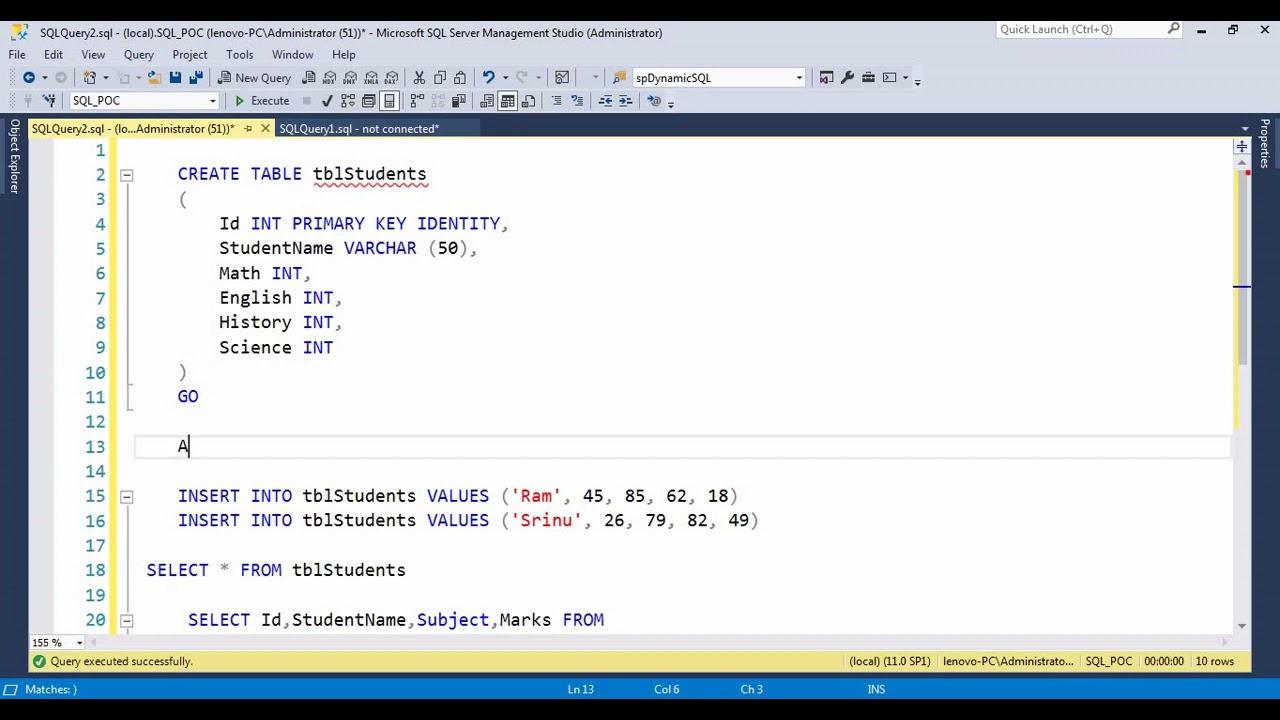This screenshot has width=1280, height=720.
Task: Switch output to Results to Text
Action: click(486, 100)
